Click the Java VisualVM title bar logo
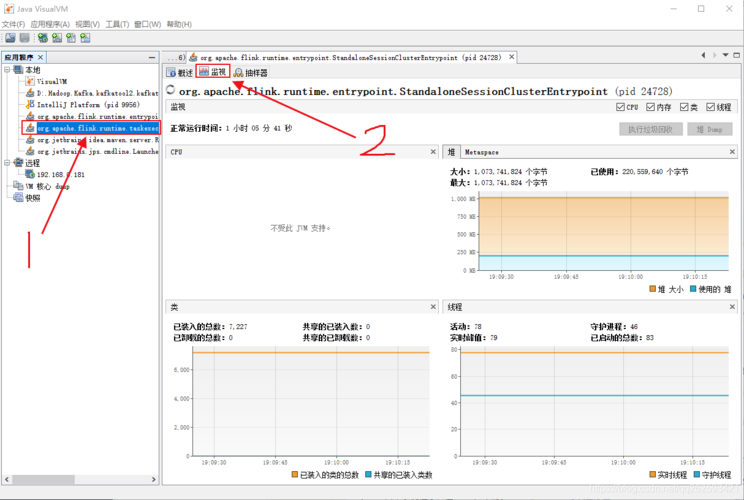 [x=9, y=9]
